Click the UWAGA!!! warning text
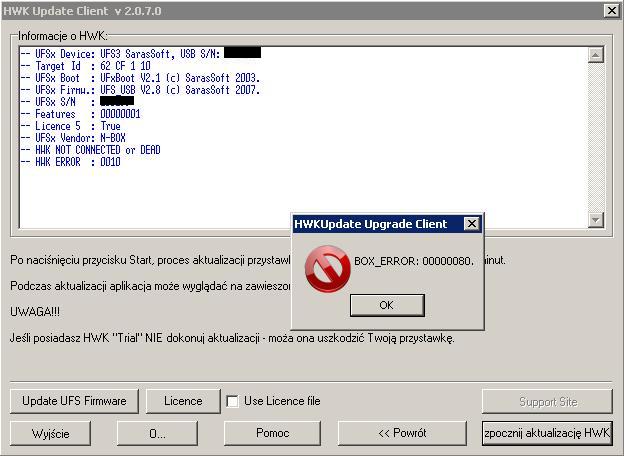Screen dimensions: 624x456 tap(35, 312)
